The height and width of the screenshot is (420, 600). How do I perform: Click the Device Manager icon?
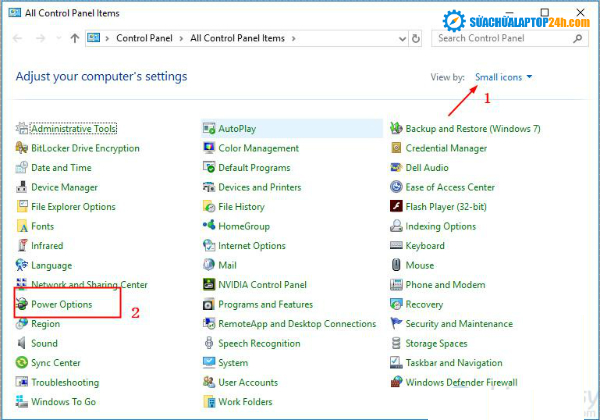tap(23, 187)
